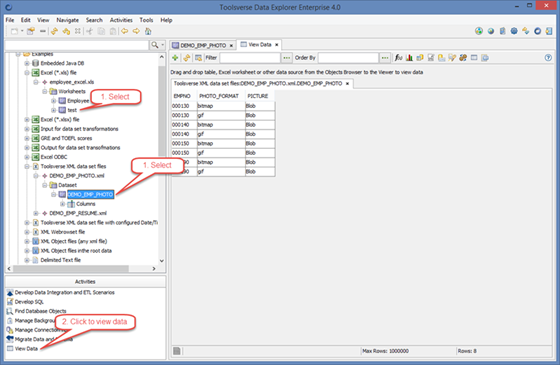560x365 pixels.
Task: Close the View Data tab
Action: coord(276,45)
